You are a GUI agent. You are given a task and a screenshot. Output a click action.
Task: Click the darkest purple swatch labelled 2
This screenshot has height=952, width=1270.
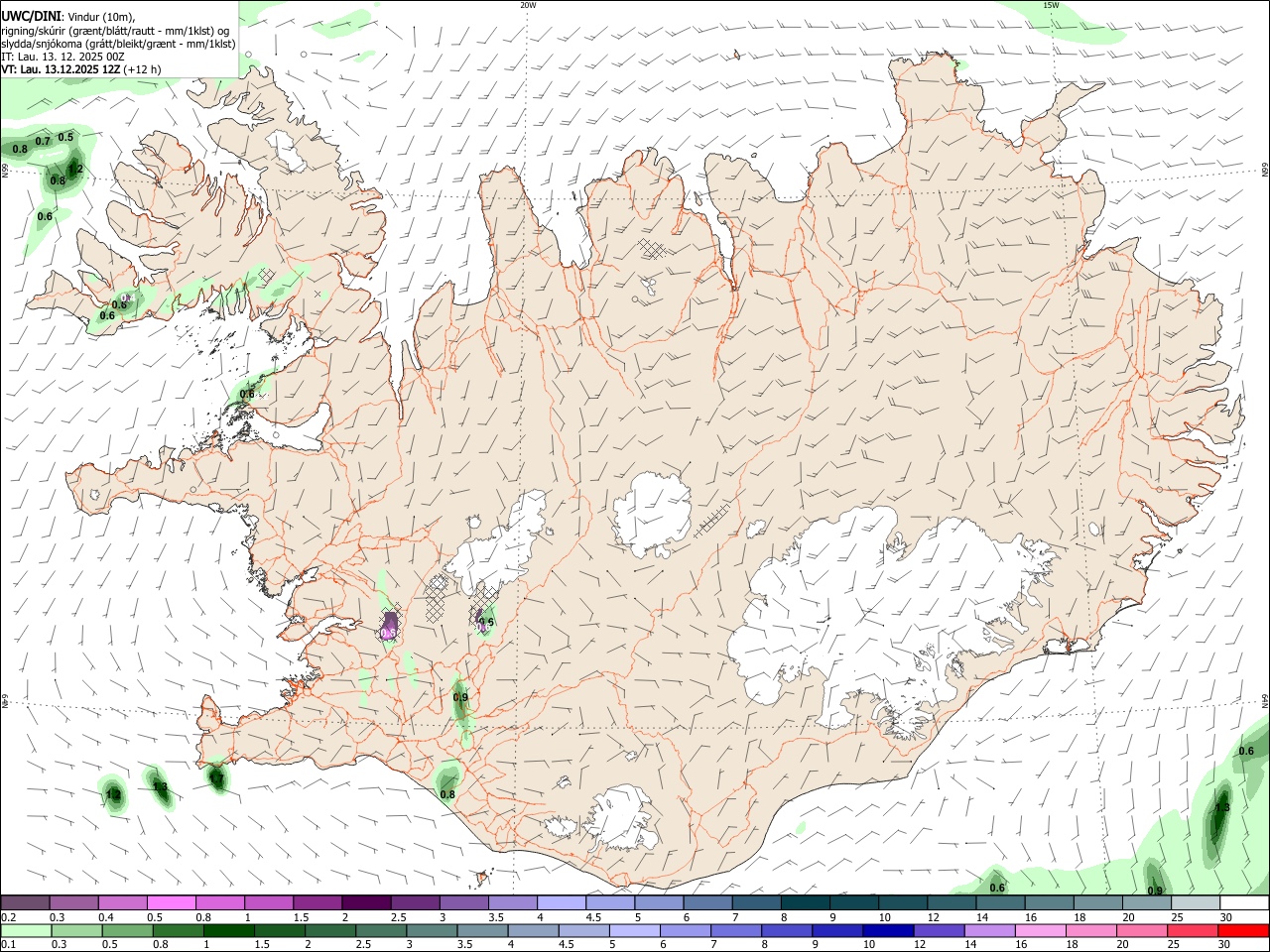click(365, 903)
